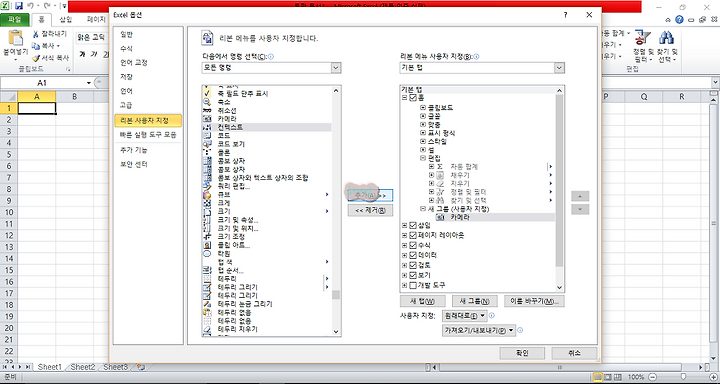Image resolution: width=720 pixels, height=384 pixels.
Task: Click the icon beside 쿼리 편집... command
Action: 207,186
